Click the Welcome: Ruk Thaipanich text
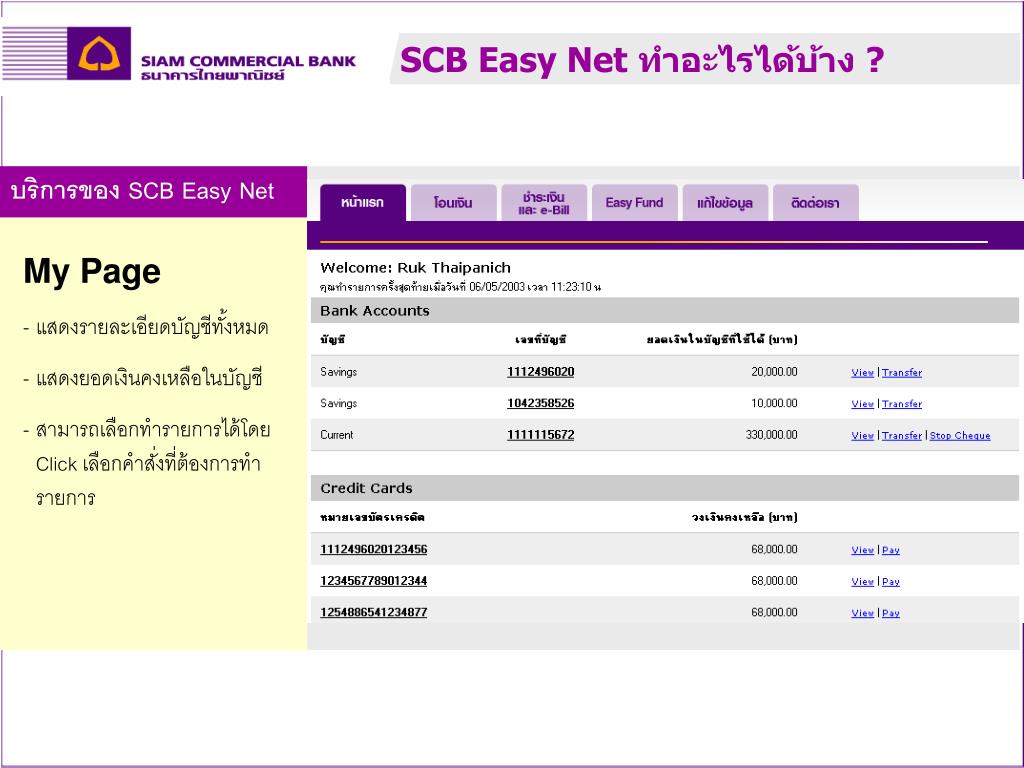 [415, 268]
